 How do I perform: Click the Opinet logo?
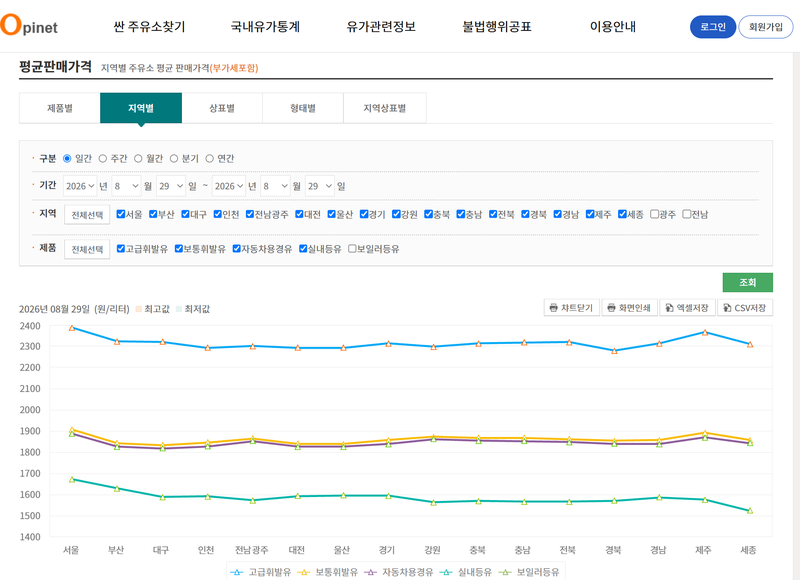pos(29,26)
